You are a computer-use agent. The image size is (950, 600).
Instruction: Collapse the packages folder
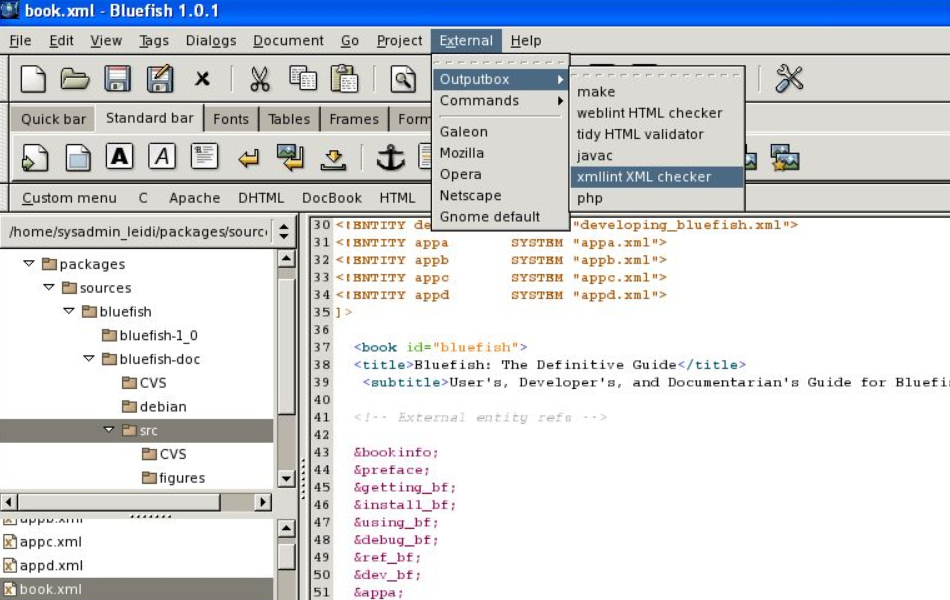28,263
